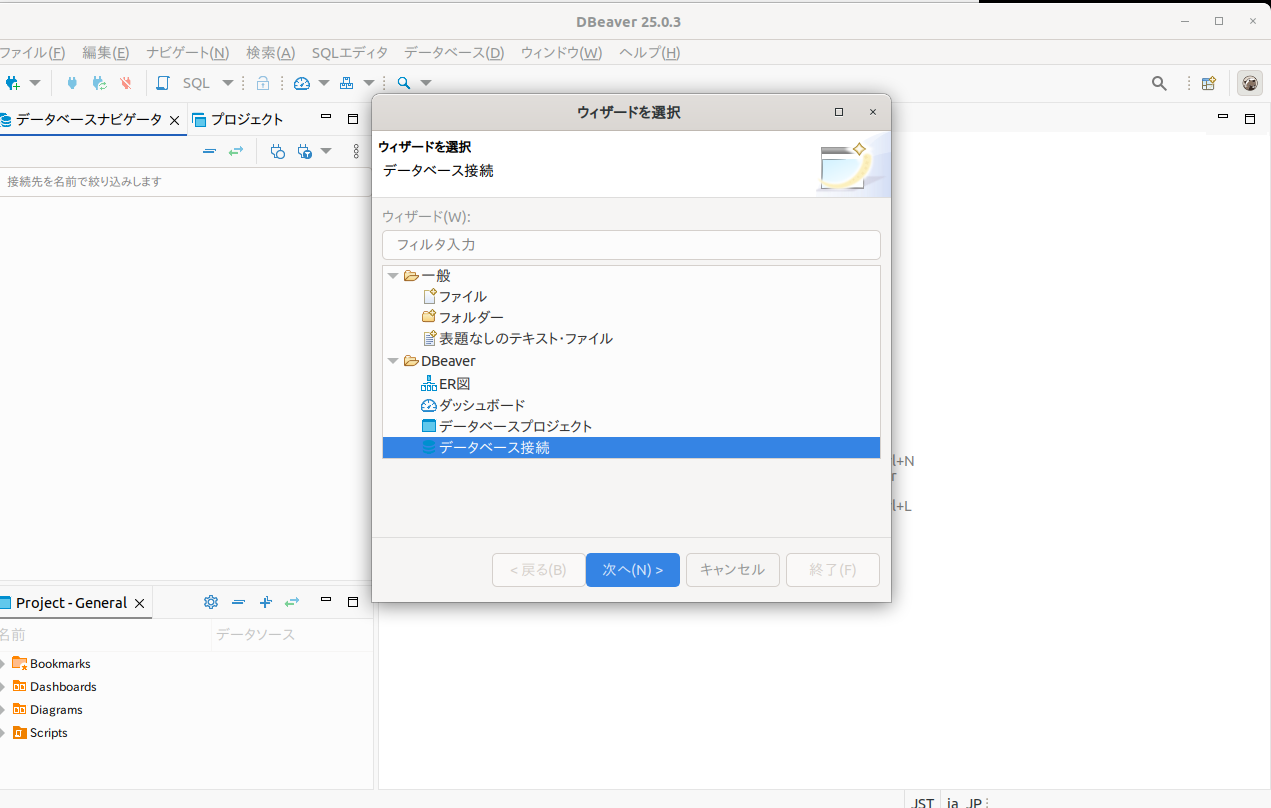The width and height of the screenshot is (1271, 808).
Task: Select the Dashboards folder in Project panel
Action: point(63,687)
